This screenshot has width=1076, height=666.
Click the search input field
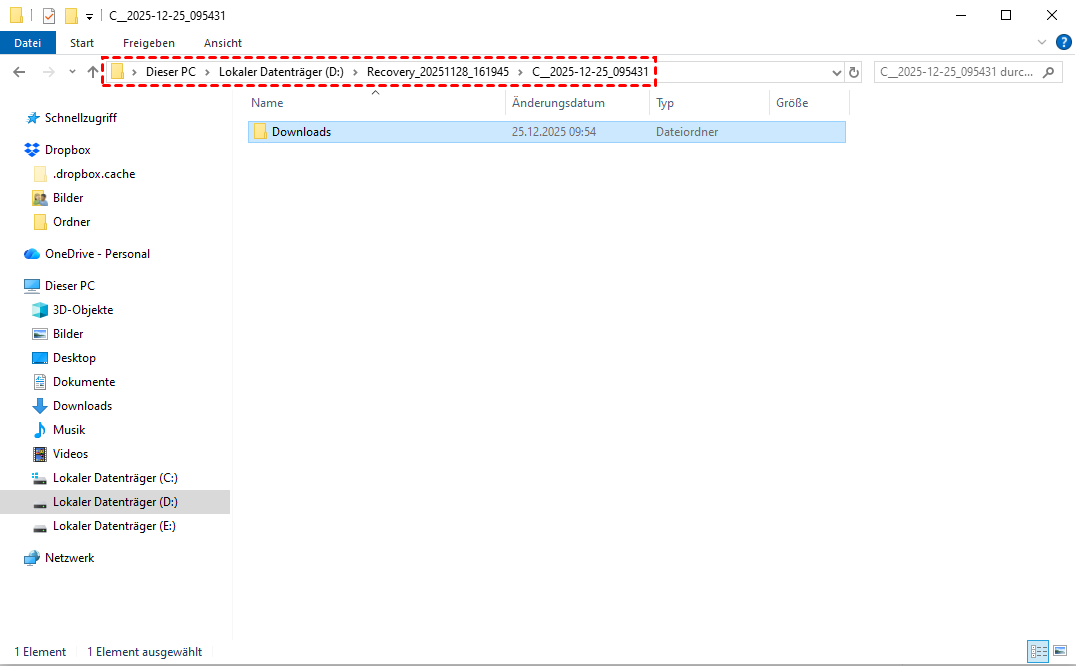coord(955,72)
